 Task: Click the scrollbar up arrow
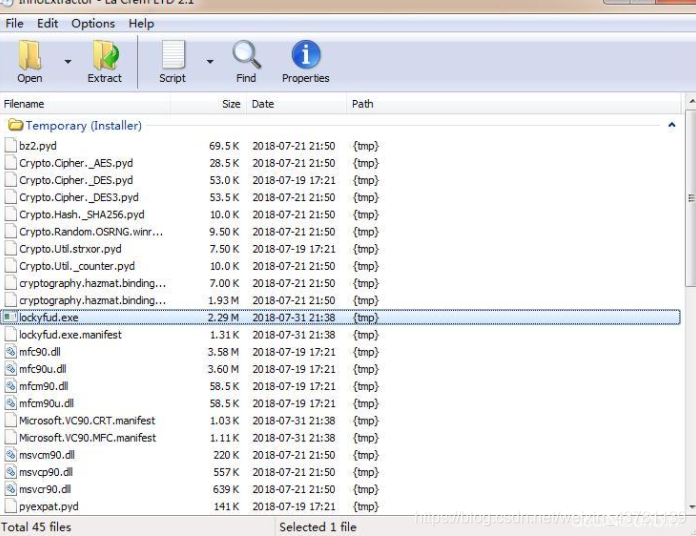tap(691, 102)
